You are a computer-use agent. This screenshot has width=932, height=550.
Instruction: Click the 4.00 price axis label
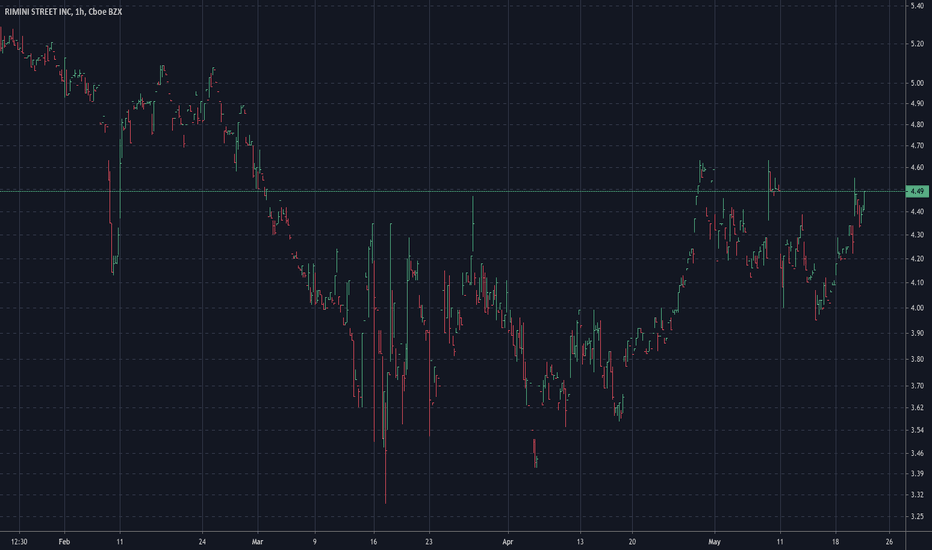(917, 308)
